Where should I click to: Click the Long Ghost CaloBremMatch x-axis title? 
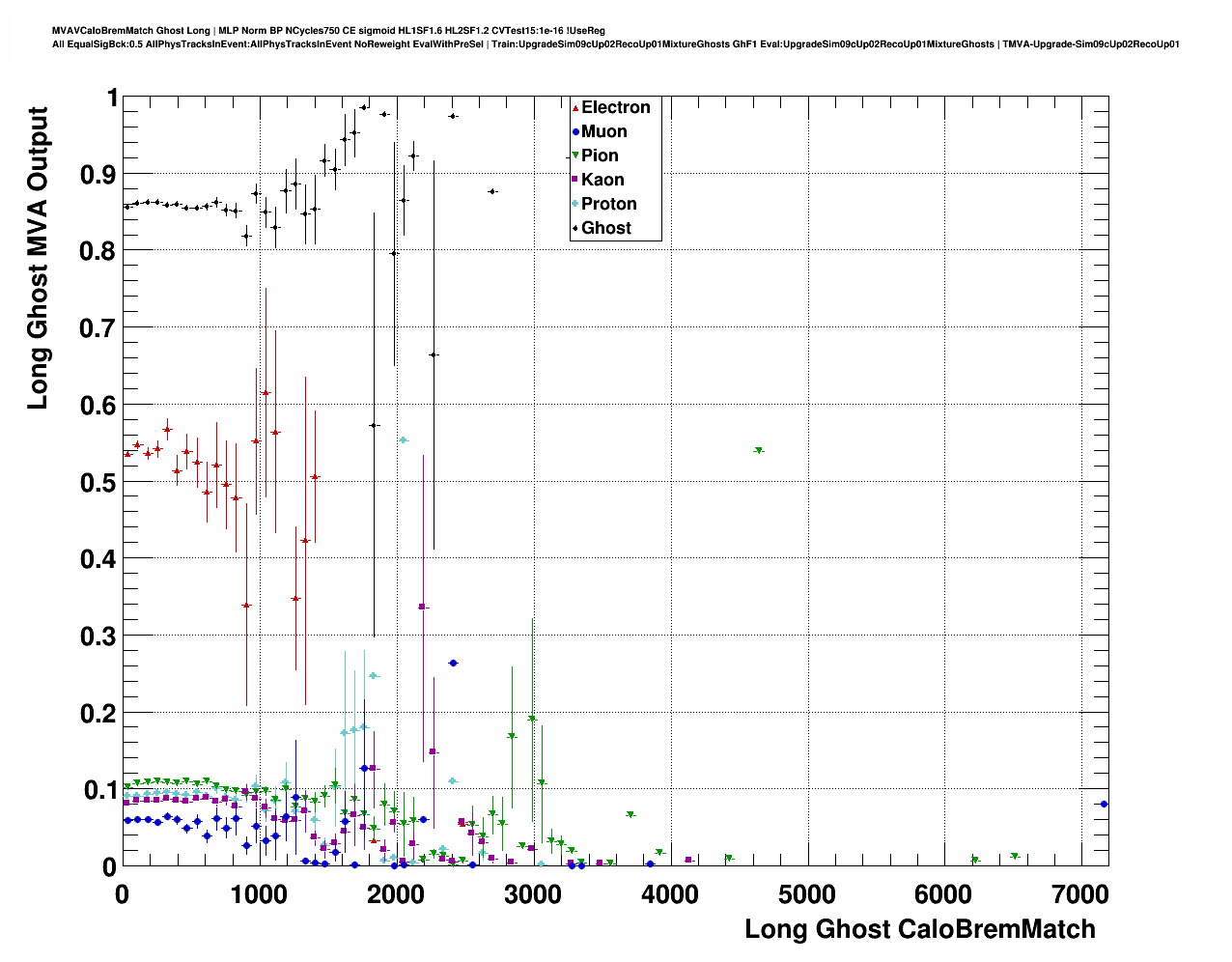pos(919,929)
